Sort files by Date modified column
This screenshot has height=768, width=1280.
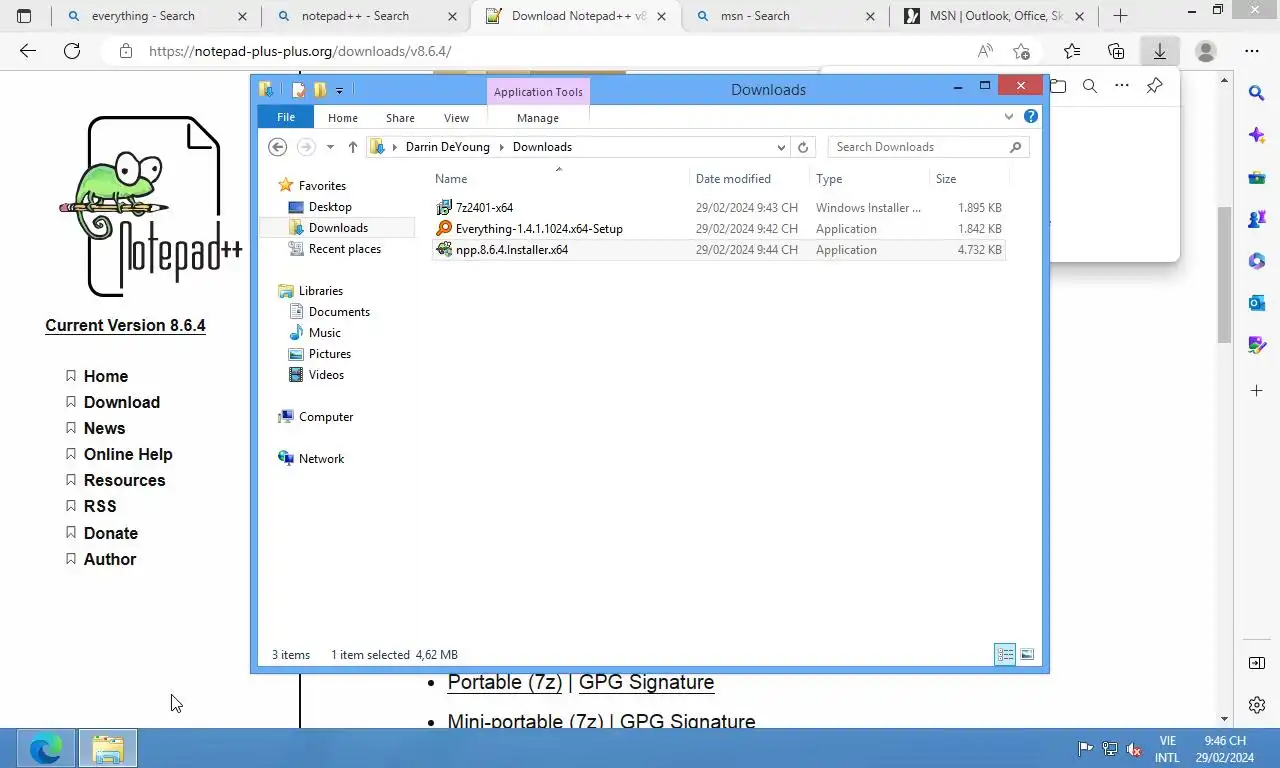[733, 179]
